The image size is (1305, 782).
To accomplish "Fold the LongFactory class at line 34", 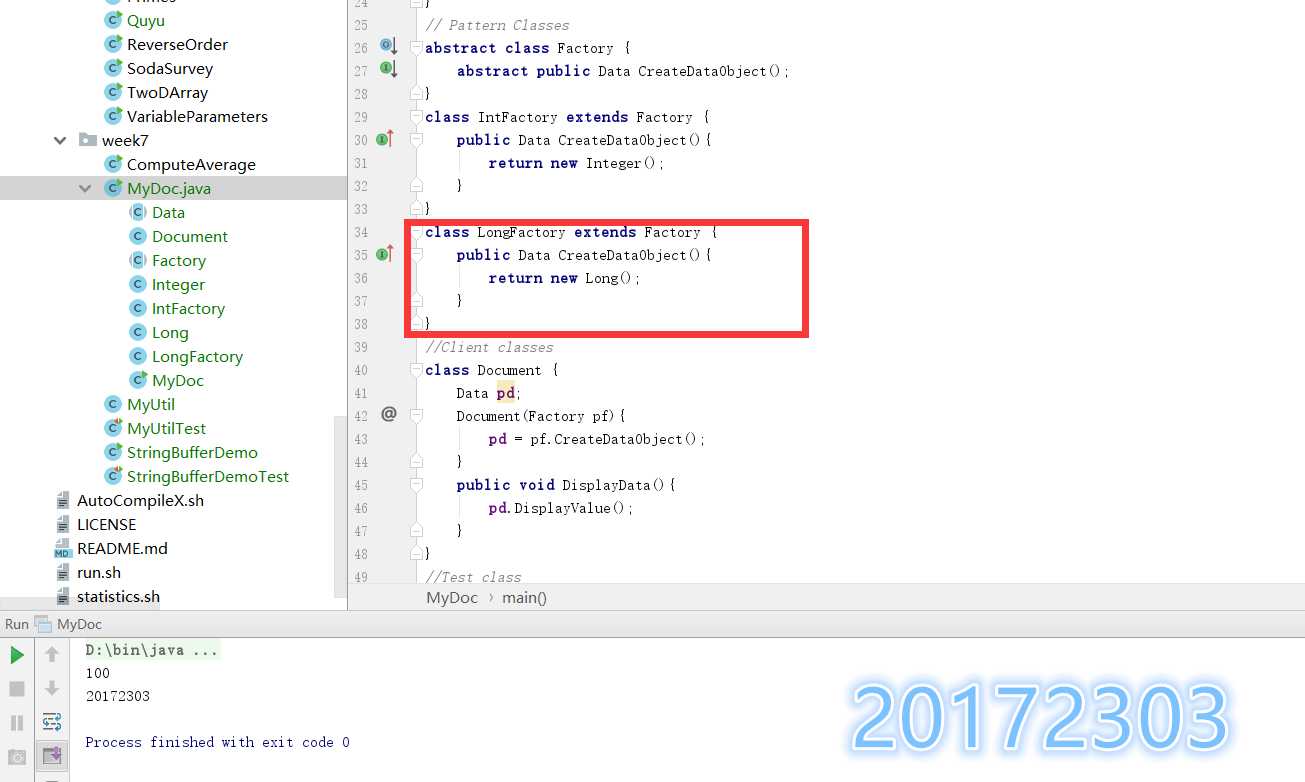I will click(x=417, y=231).
